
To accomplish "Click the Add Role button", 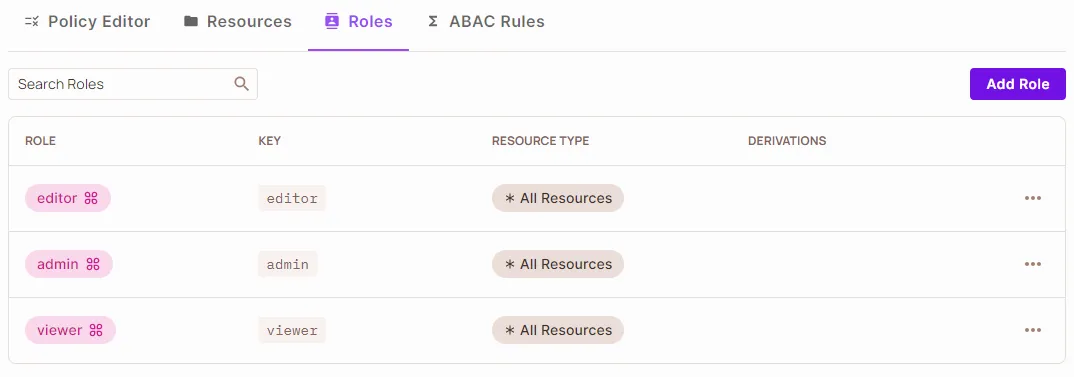I will (x=1018, y=84).
